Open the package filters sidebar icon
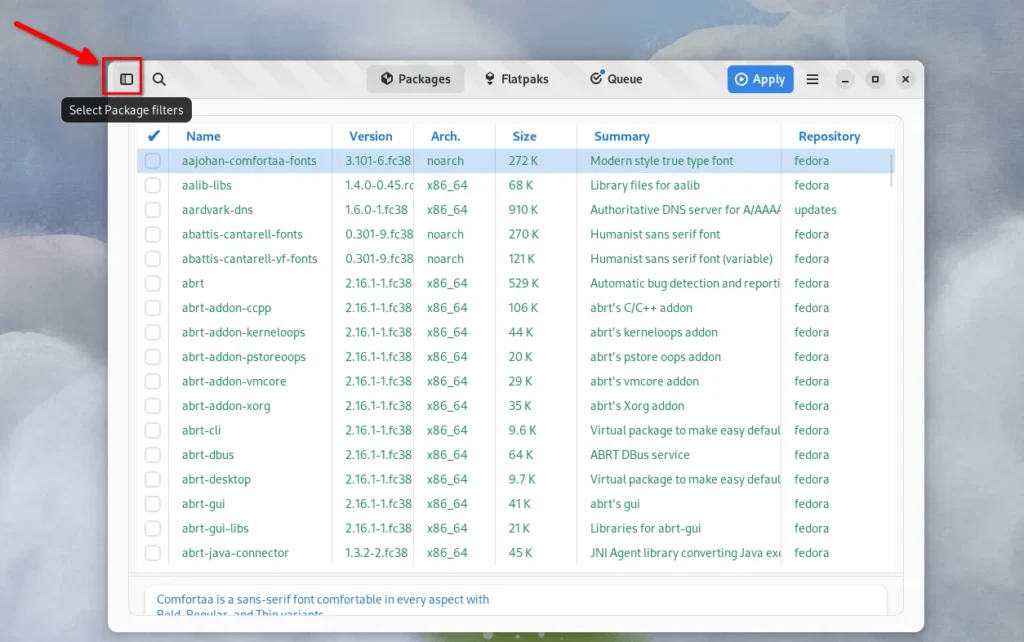The height and width of the screenshot is (642, 1024). (126, 79)
